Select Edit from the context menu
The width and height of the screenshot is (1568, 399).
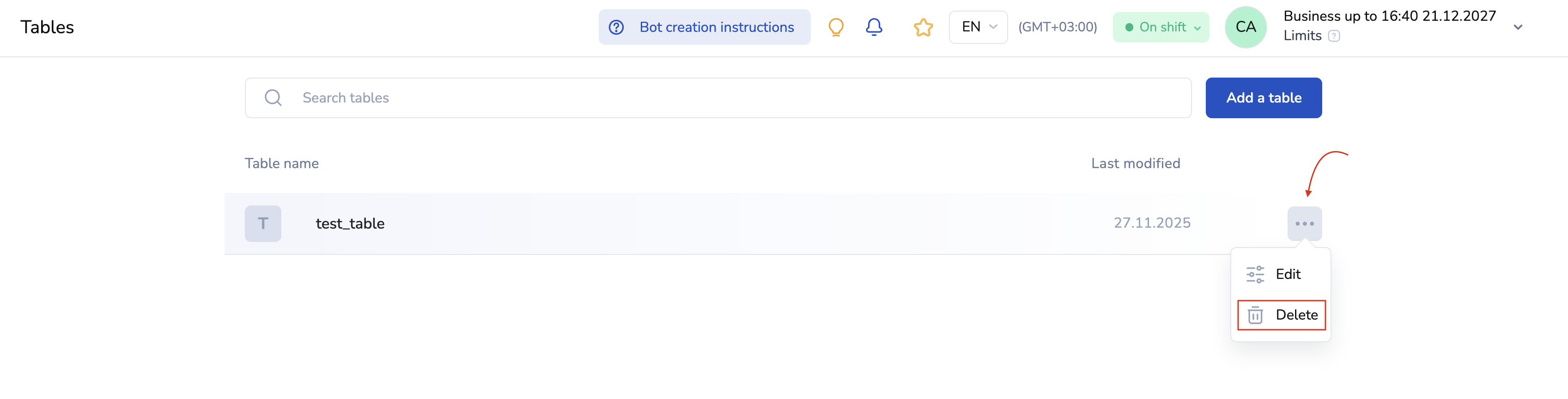pyautogui.click(x=1288, y=274)
